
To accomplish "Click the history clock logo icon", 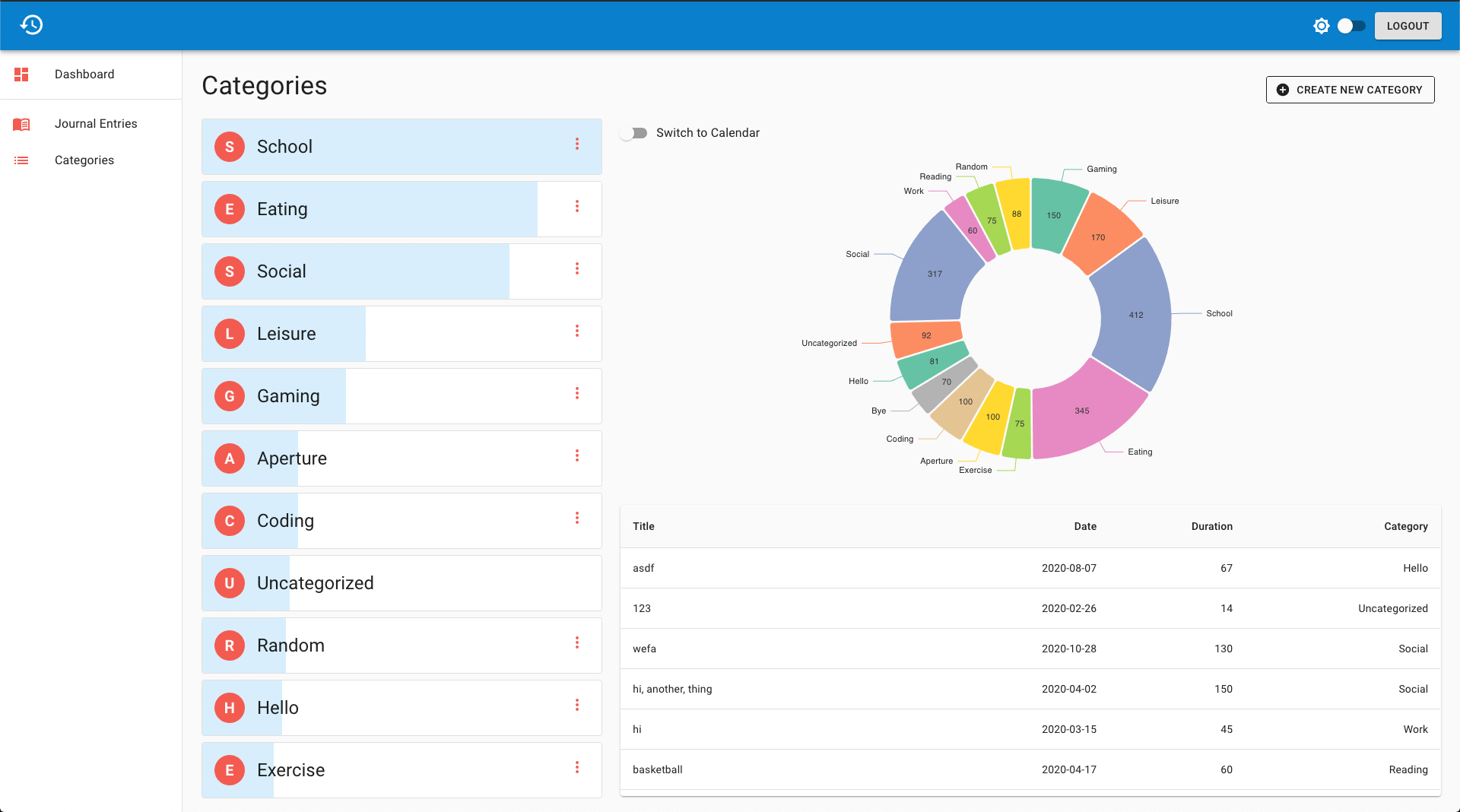I will click(x=31, y=25).
